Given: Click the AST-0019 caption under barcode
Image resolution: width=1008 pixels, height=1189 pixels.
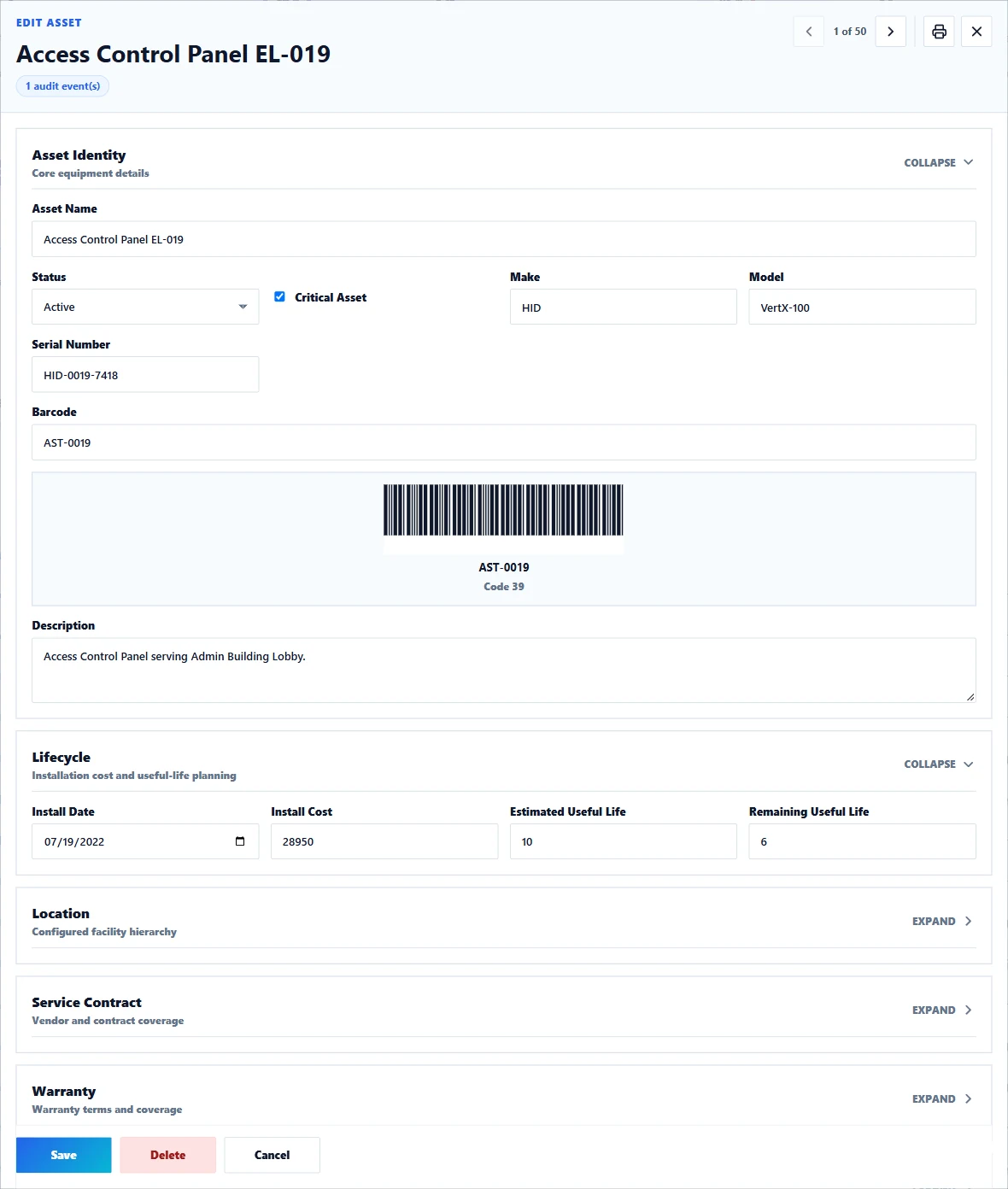Looking at the screenshot, I should 504,567.
